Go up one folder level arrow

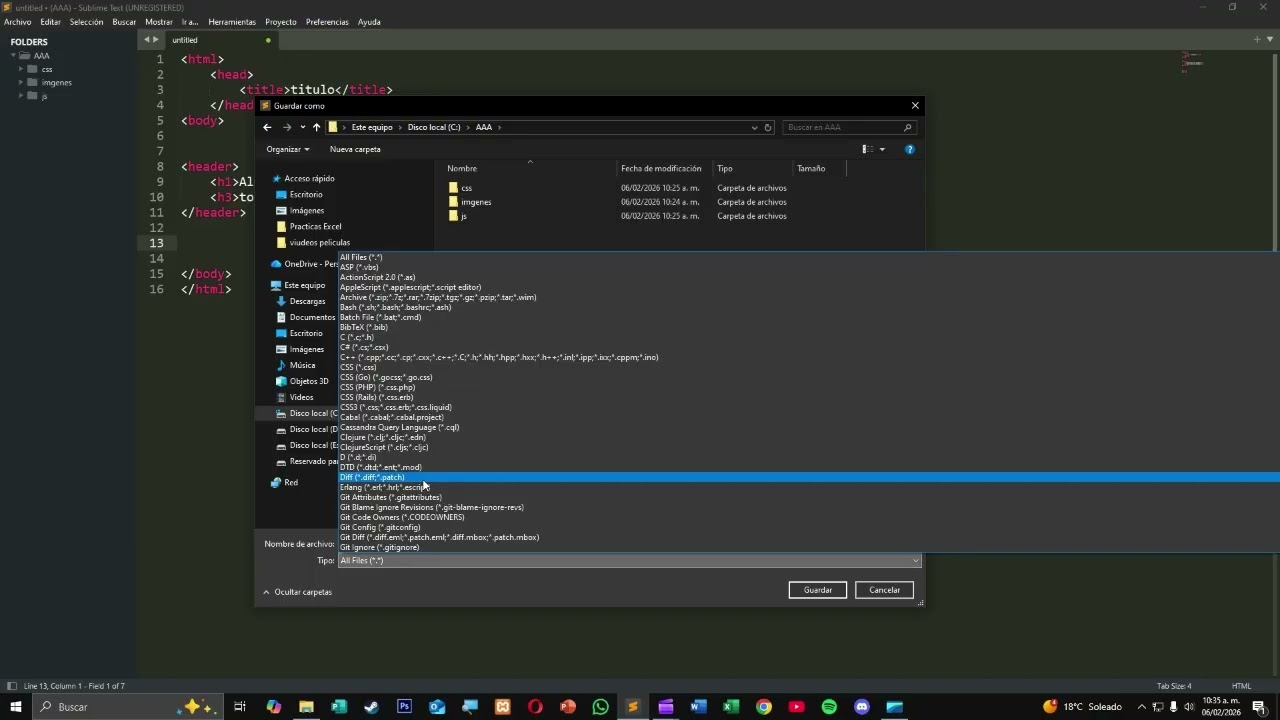tap(316, 127)
